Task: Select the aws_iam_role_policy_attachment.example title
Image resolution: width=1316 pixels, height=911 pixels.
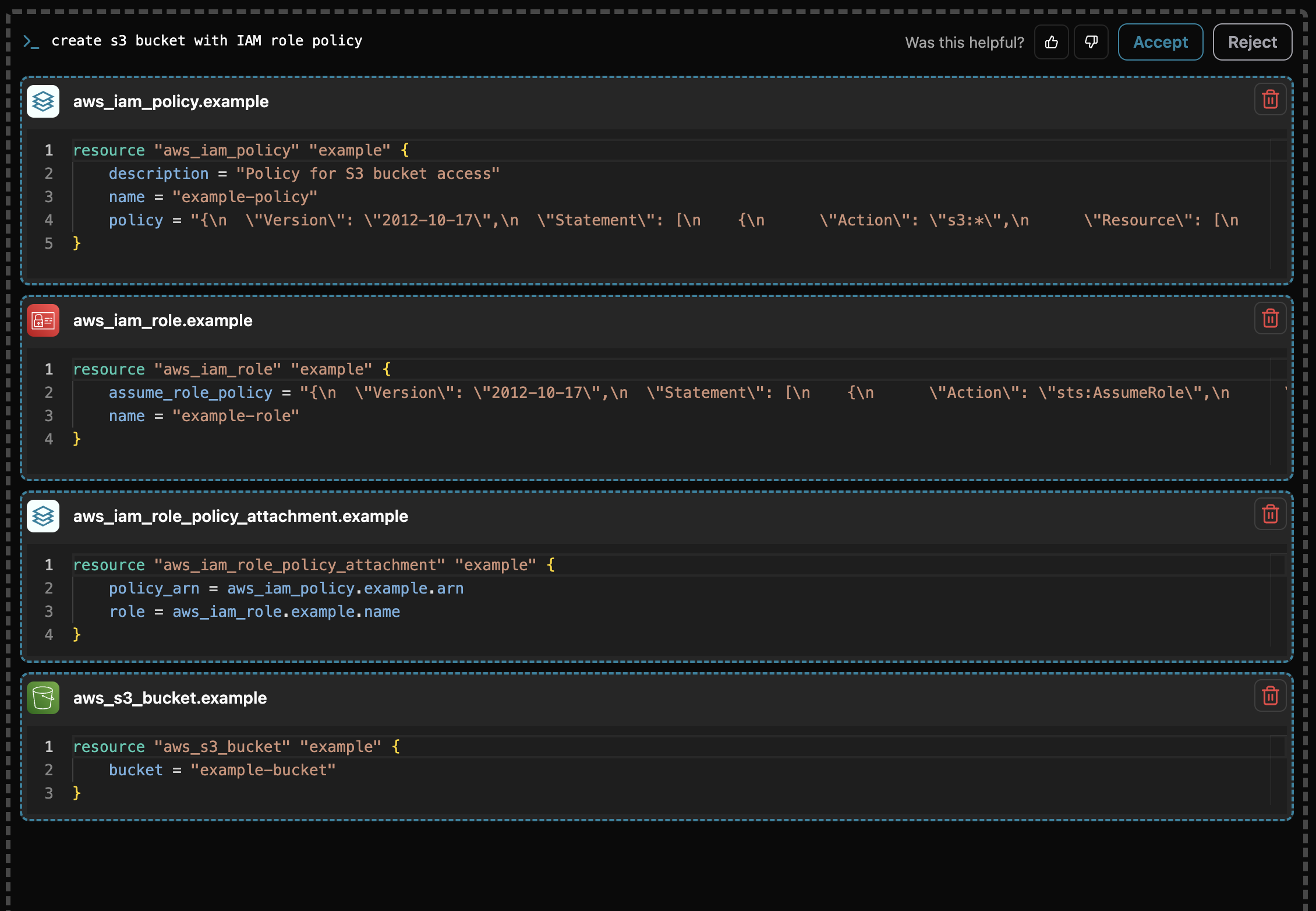Action: [240, 516]
